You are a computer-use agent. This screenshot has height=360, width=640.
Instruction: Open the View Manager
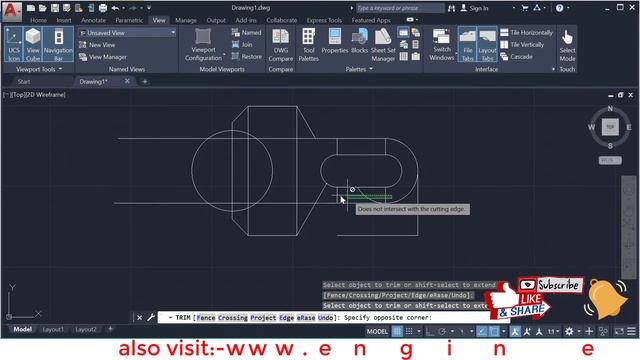tap(102, 57)
